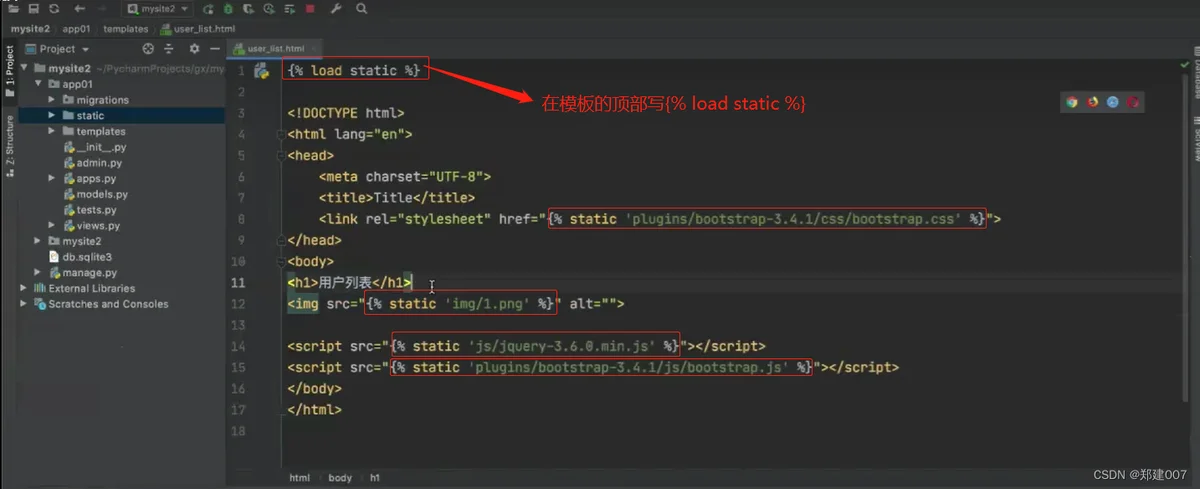Click the mysite2 breadcrumb in navigation bar
1200x489 pixels.
(x=31, y=29)
